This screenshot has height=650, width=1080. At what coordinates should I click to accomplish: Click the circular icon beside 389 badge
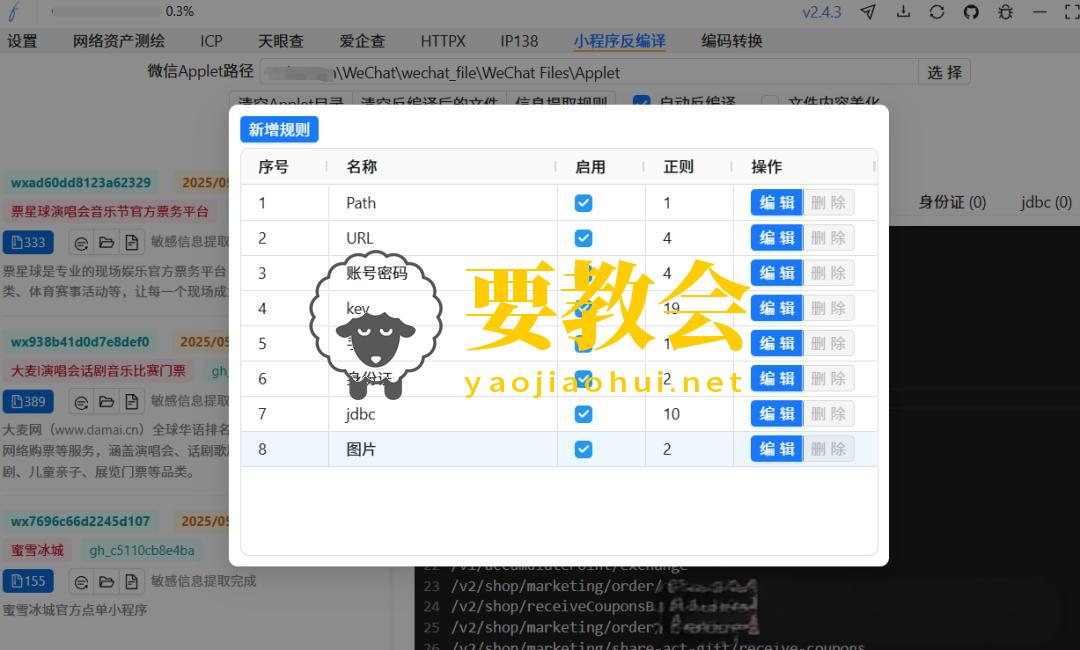(x=81, y=401)
